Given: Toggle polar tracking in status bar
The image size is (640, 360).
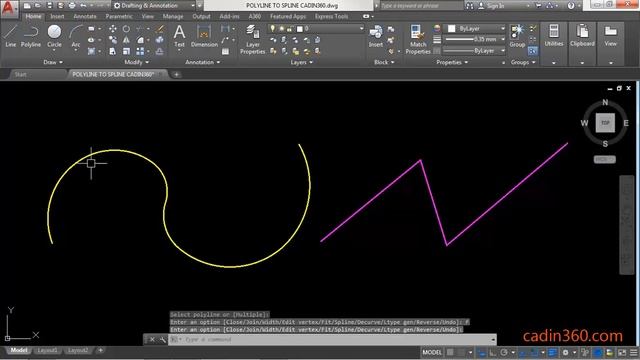Looking at the screenshot, I should [504, 352].
